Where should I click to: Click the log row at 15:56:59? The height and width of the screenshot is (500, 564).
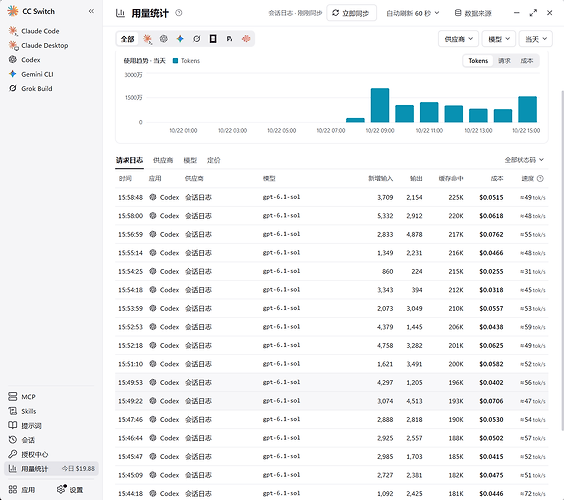click(x=332, y=234)
